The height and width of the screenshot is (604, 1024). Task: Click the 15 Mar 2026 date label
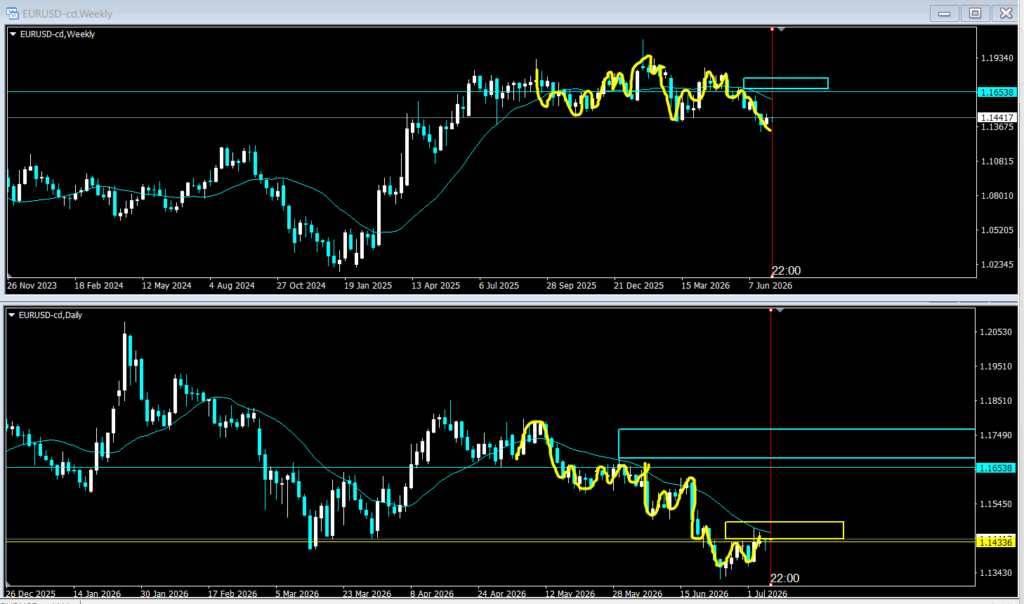click(x=705, y=285)
